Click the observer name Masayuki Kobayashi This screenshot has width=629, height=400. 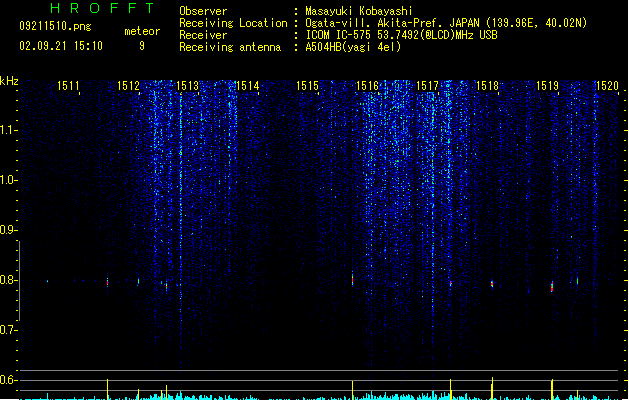(x=358, y=11)
